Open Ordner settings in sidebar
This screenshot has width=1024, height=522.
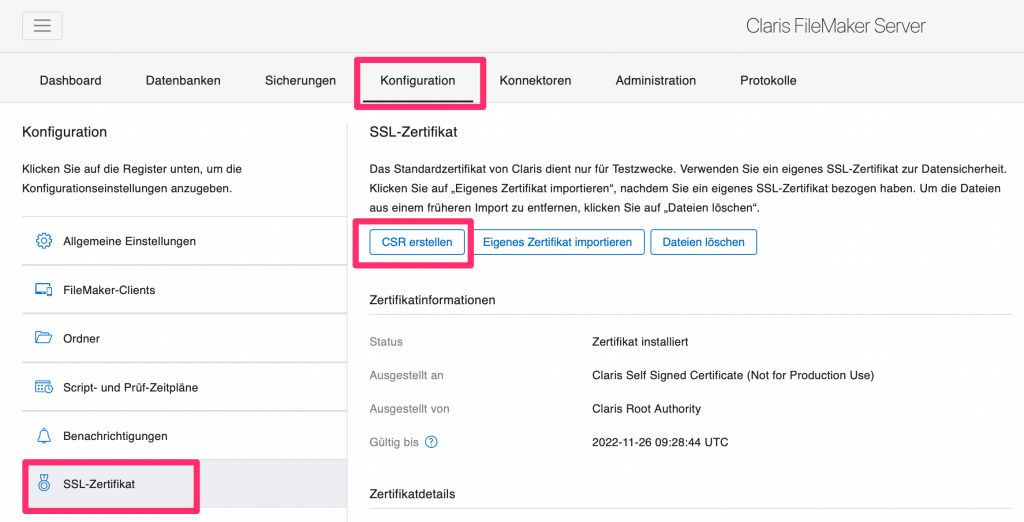(x=184, y=338)
